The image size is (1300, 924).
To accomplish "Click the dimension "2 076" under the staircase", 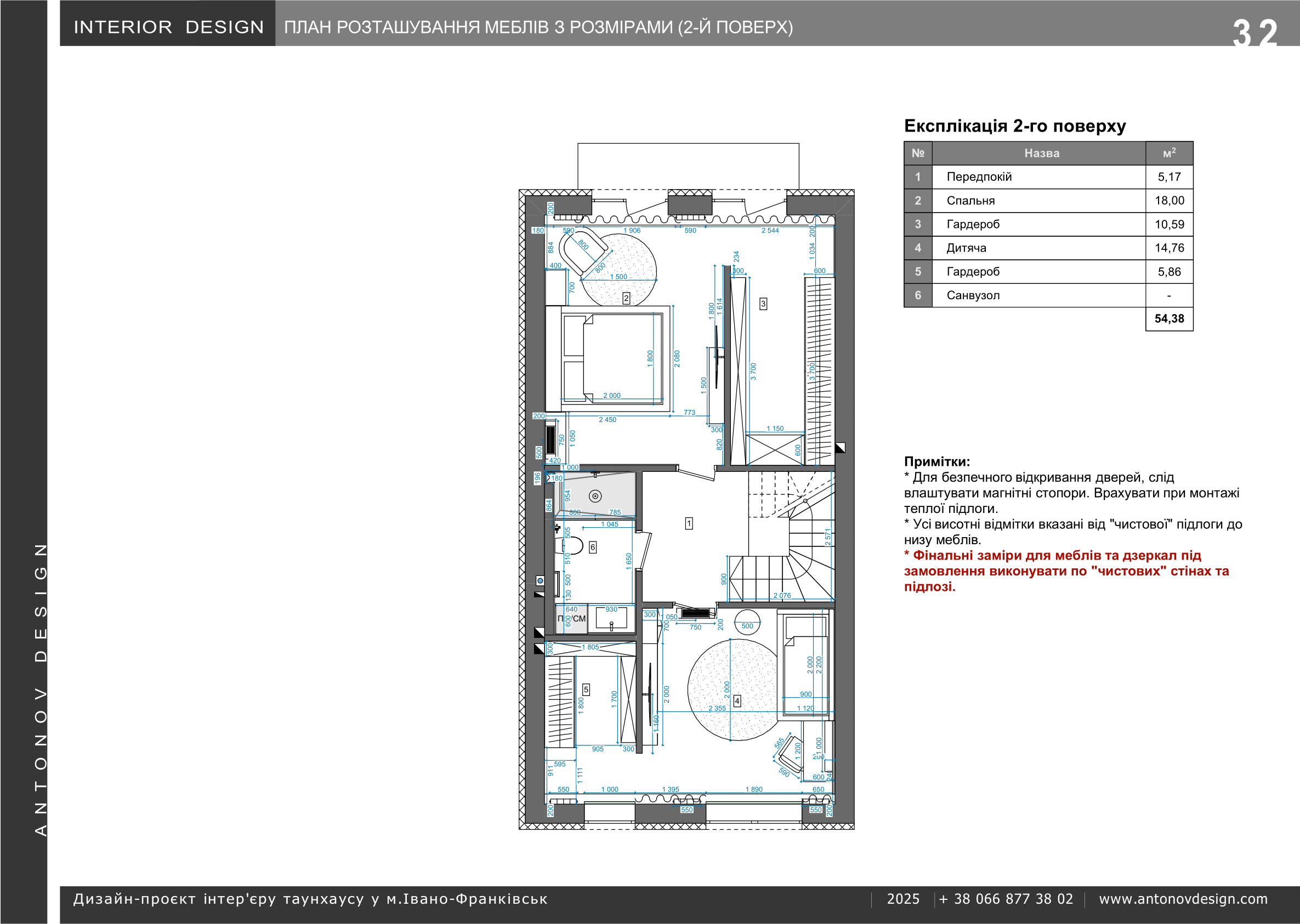I will point(782,596).
